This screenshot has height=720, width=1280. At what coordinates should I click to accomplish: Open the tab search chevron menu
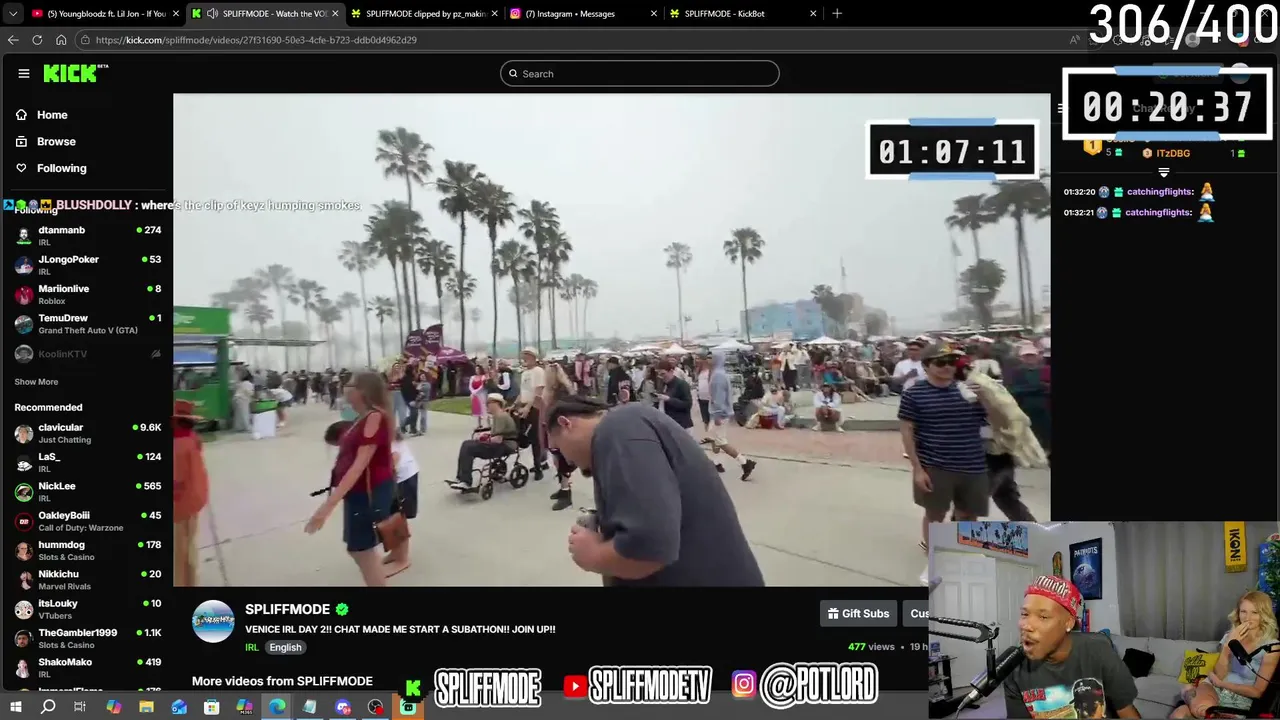[13, 14]
